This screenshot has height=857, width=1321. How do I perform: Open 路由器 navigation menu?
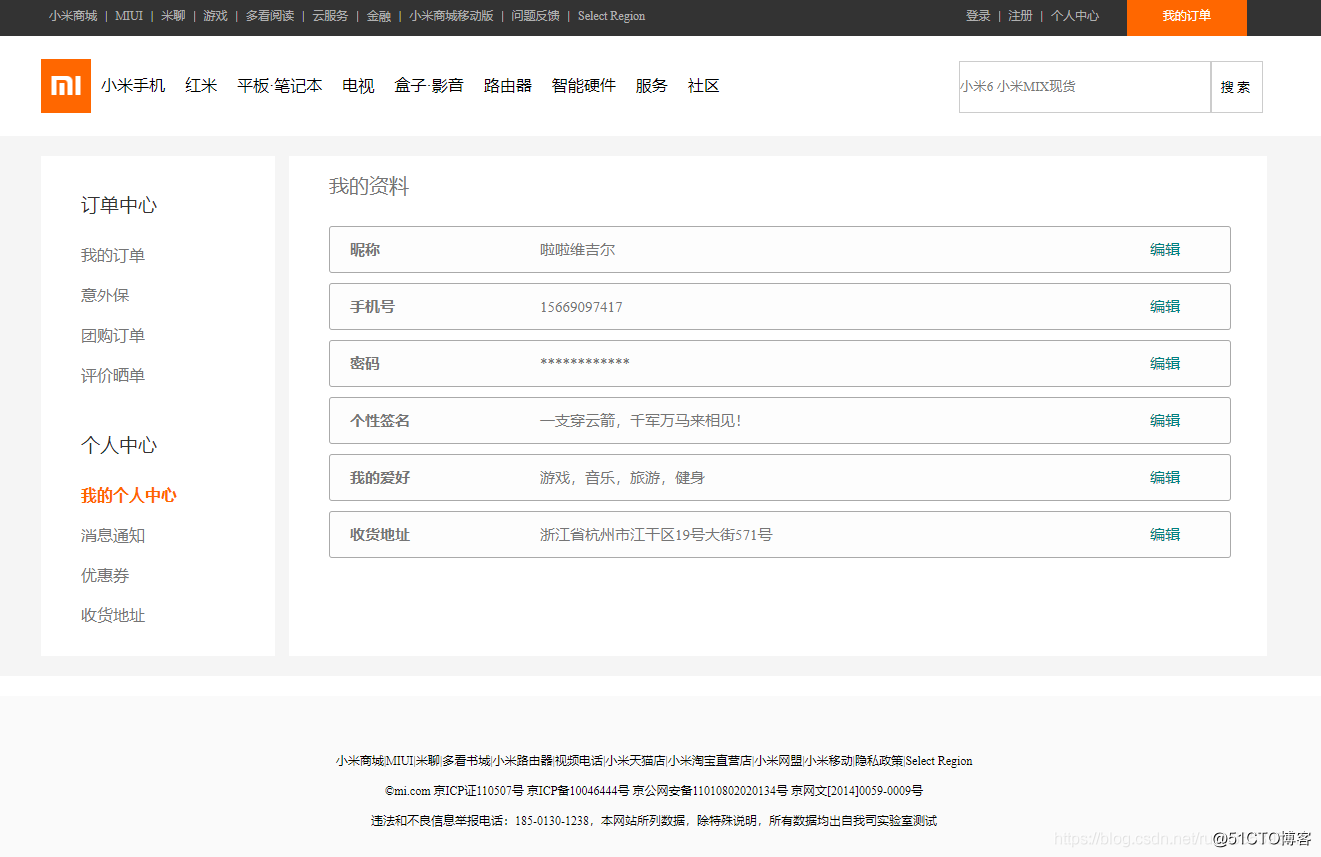click(x=508, y=86)
